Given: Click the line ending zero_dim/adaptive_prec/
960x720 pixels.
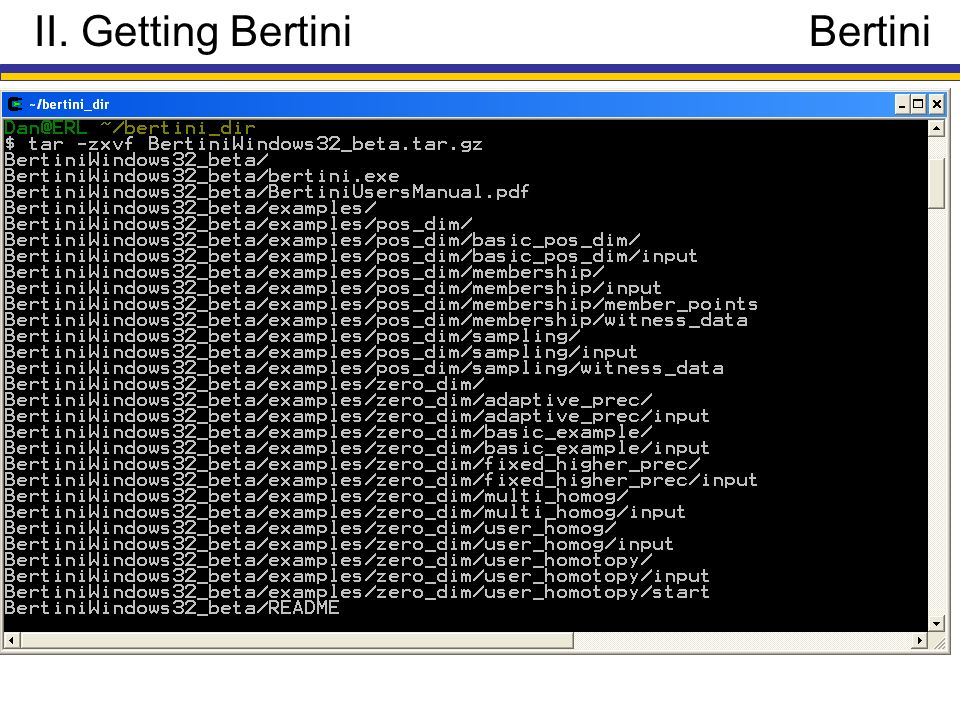Looking at the screenshot, I should 328,400.
